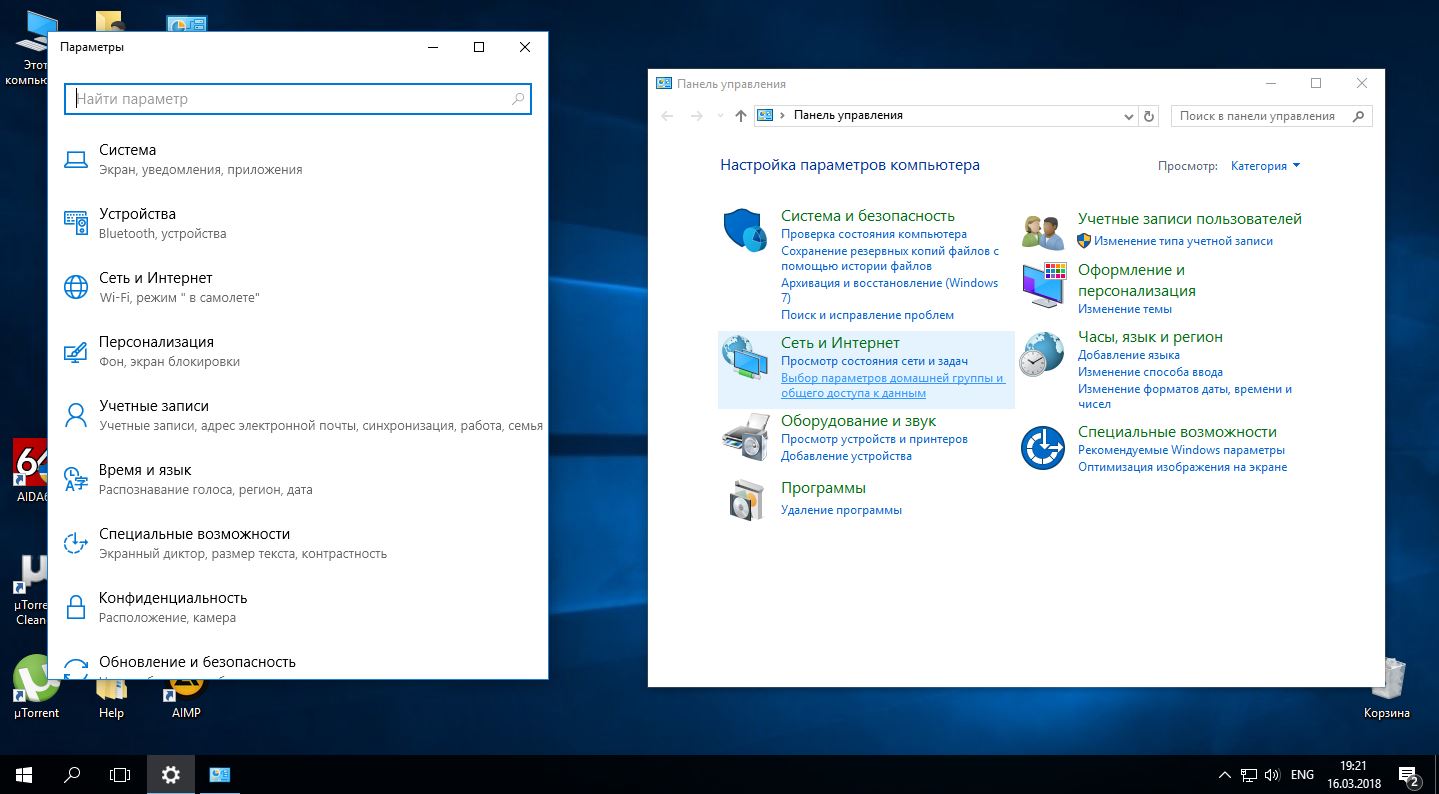
Task: Open Выбор параметров домашней группы link
Action: tap(893, 386)
